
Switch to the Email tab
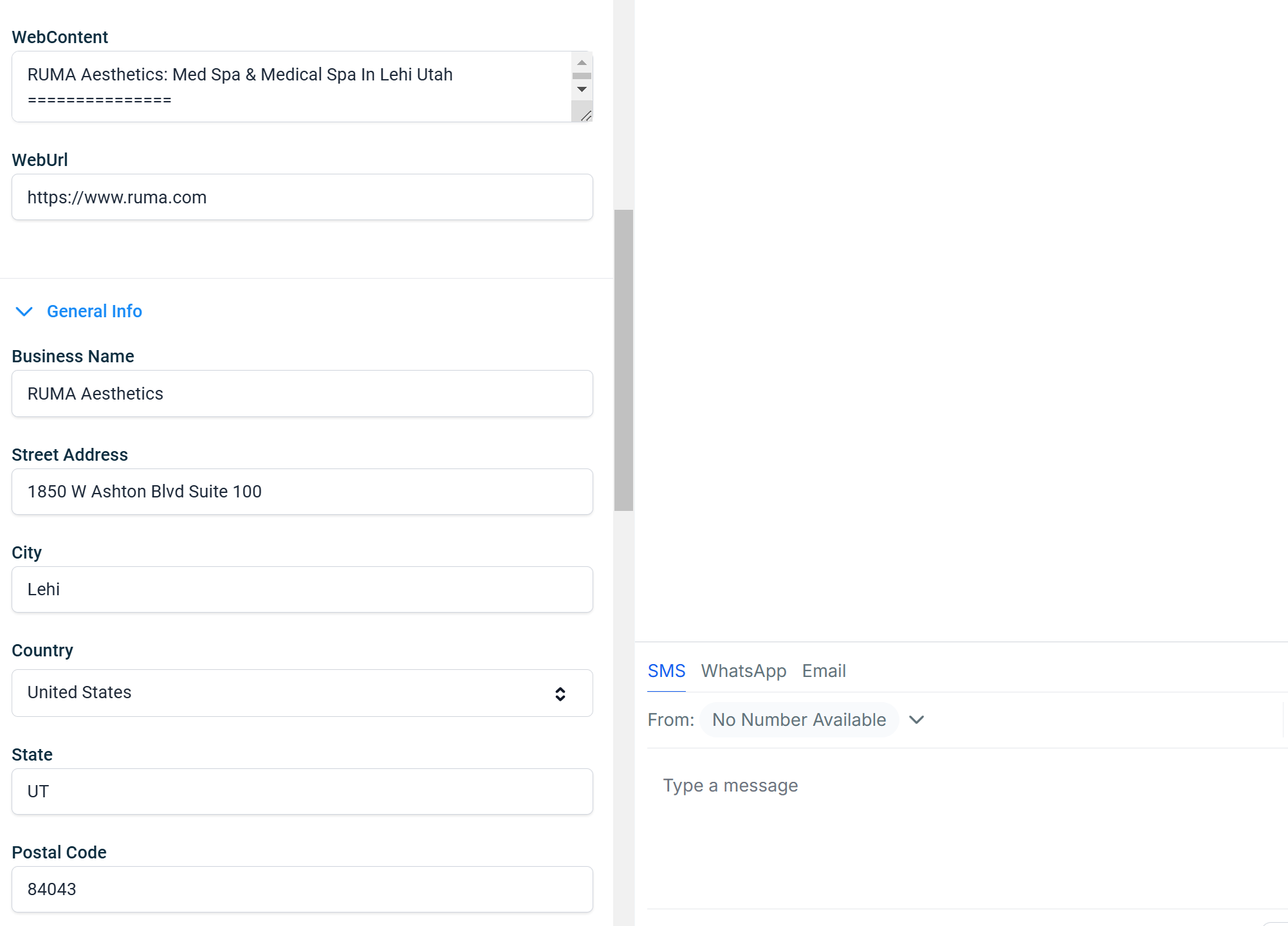[824, 671]
